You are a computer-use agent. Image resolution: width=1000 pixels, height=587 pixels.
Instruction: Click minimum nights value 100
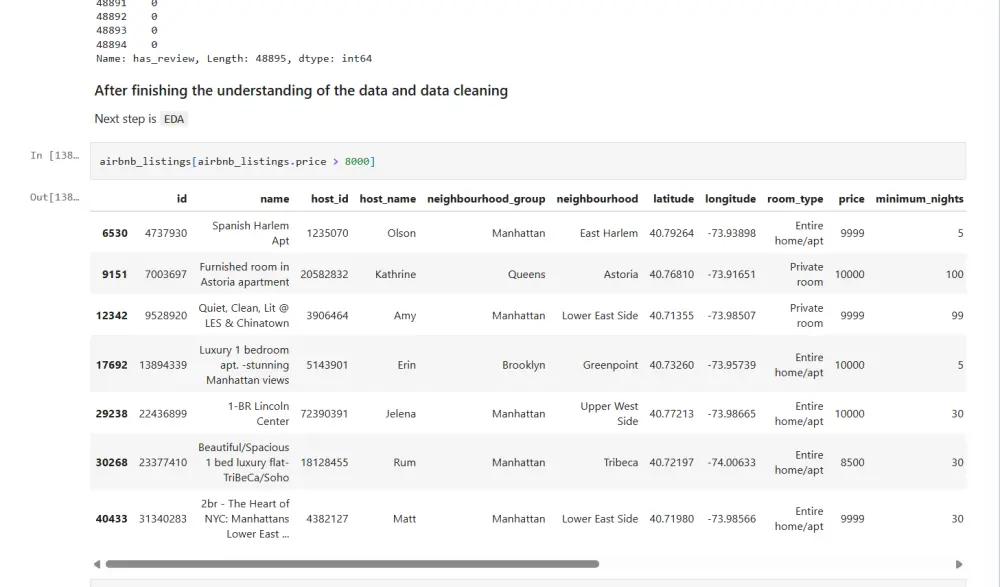[954, 274]
